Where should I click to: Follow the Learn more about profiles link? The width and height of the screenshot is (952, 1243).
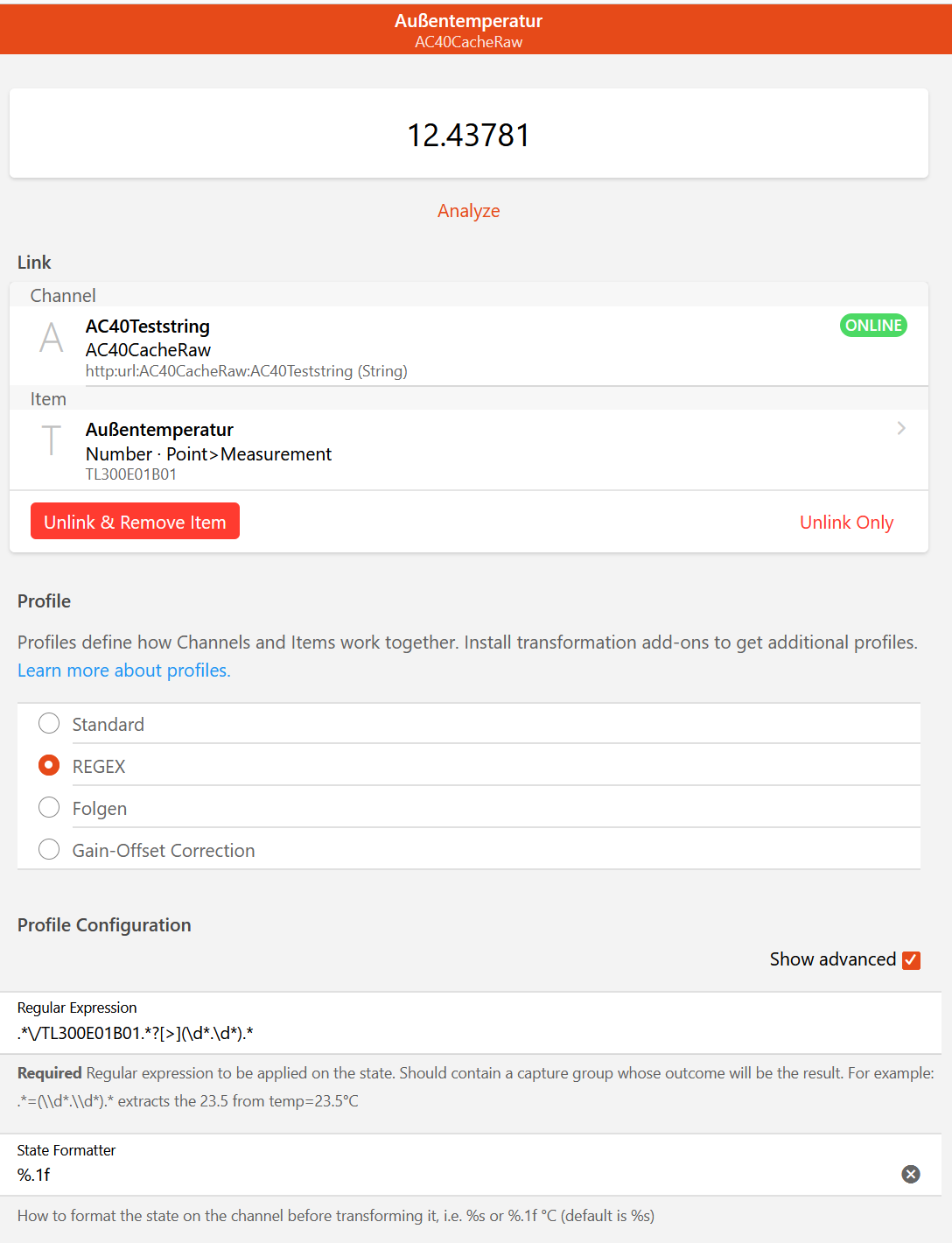(x=124, y=671)
